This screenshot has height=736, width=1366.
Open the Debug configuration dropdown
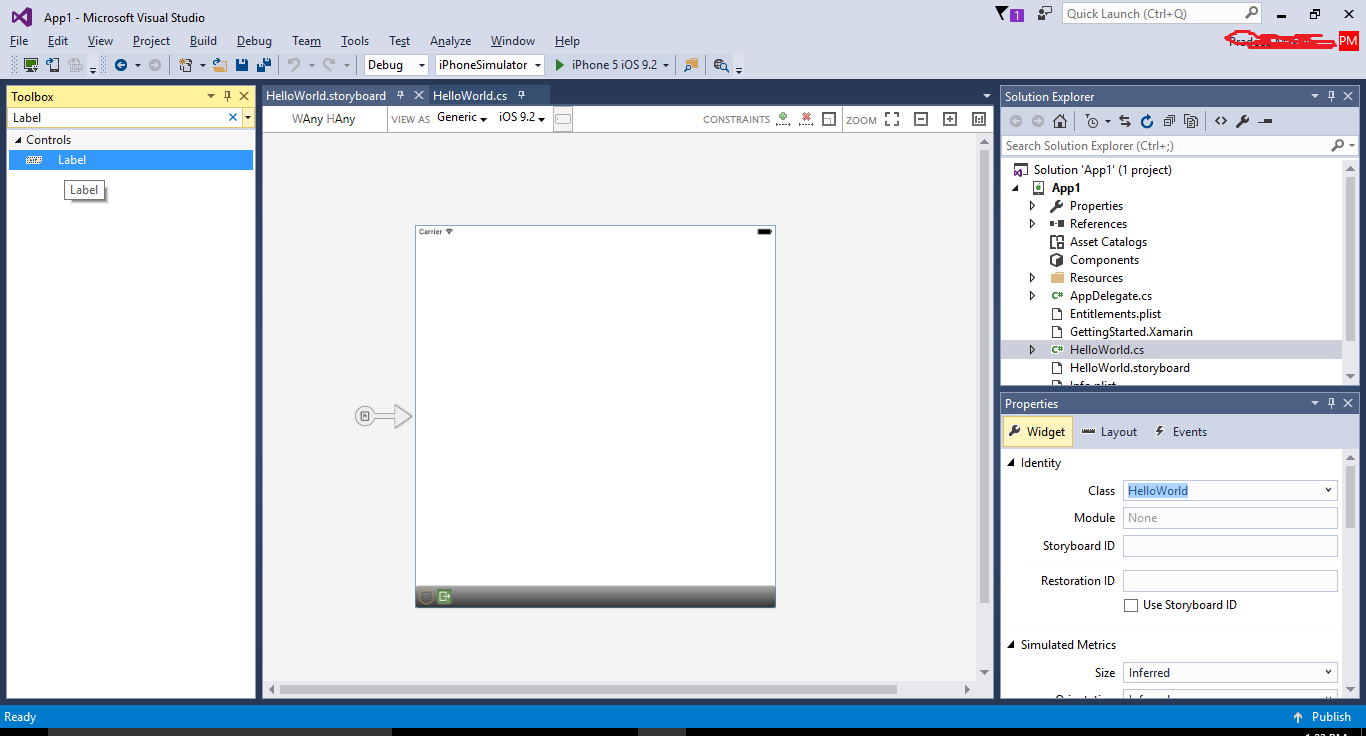(396, 65)
